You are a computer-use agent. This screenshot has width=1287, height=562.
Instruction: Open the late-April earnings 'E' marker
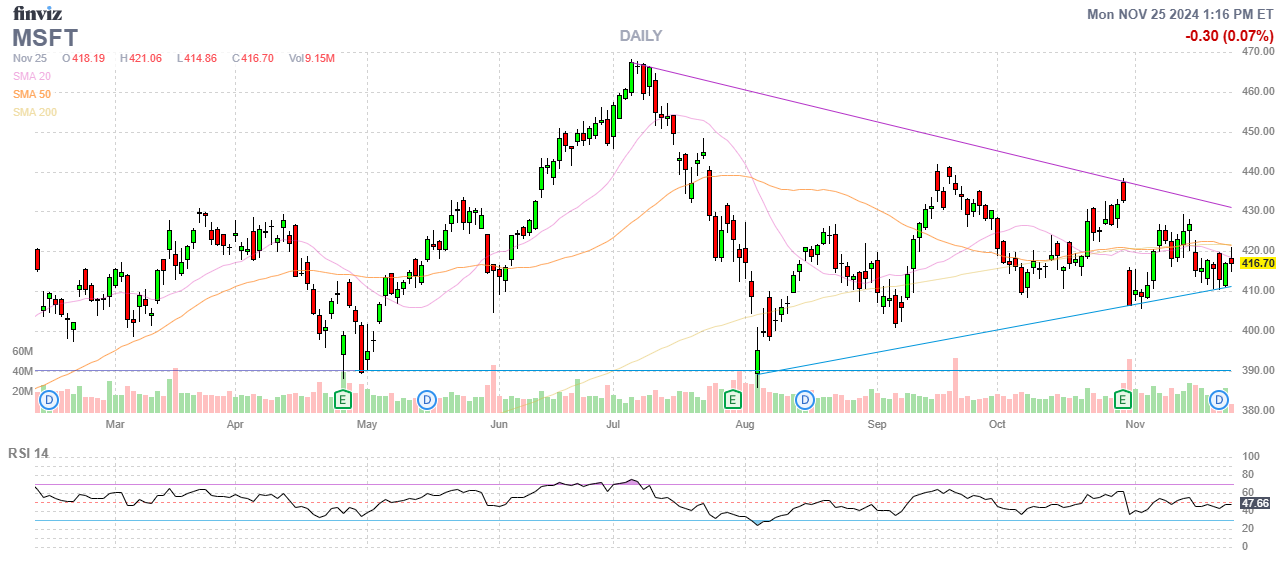[343, 401]
